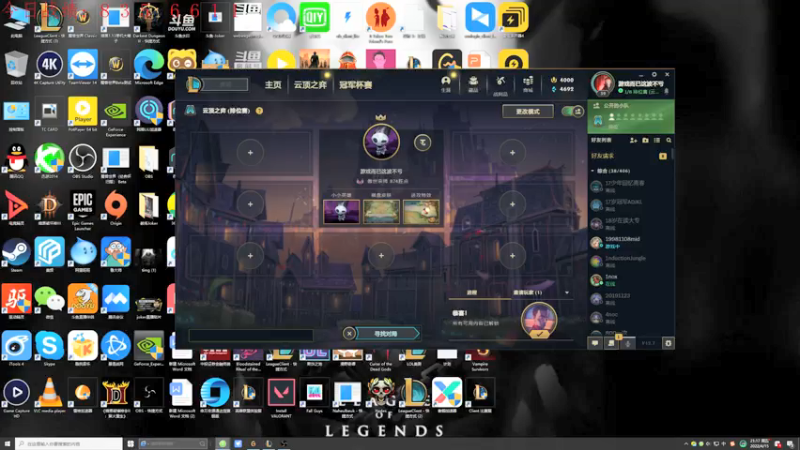Open client settings gear icon
Image resolution: width=800 pixels, height=450 pixels.
[668, 343]
